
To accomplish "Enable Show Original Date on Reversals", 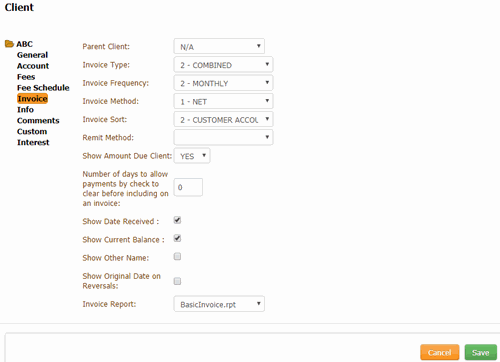I will coord(177,281).
